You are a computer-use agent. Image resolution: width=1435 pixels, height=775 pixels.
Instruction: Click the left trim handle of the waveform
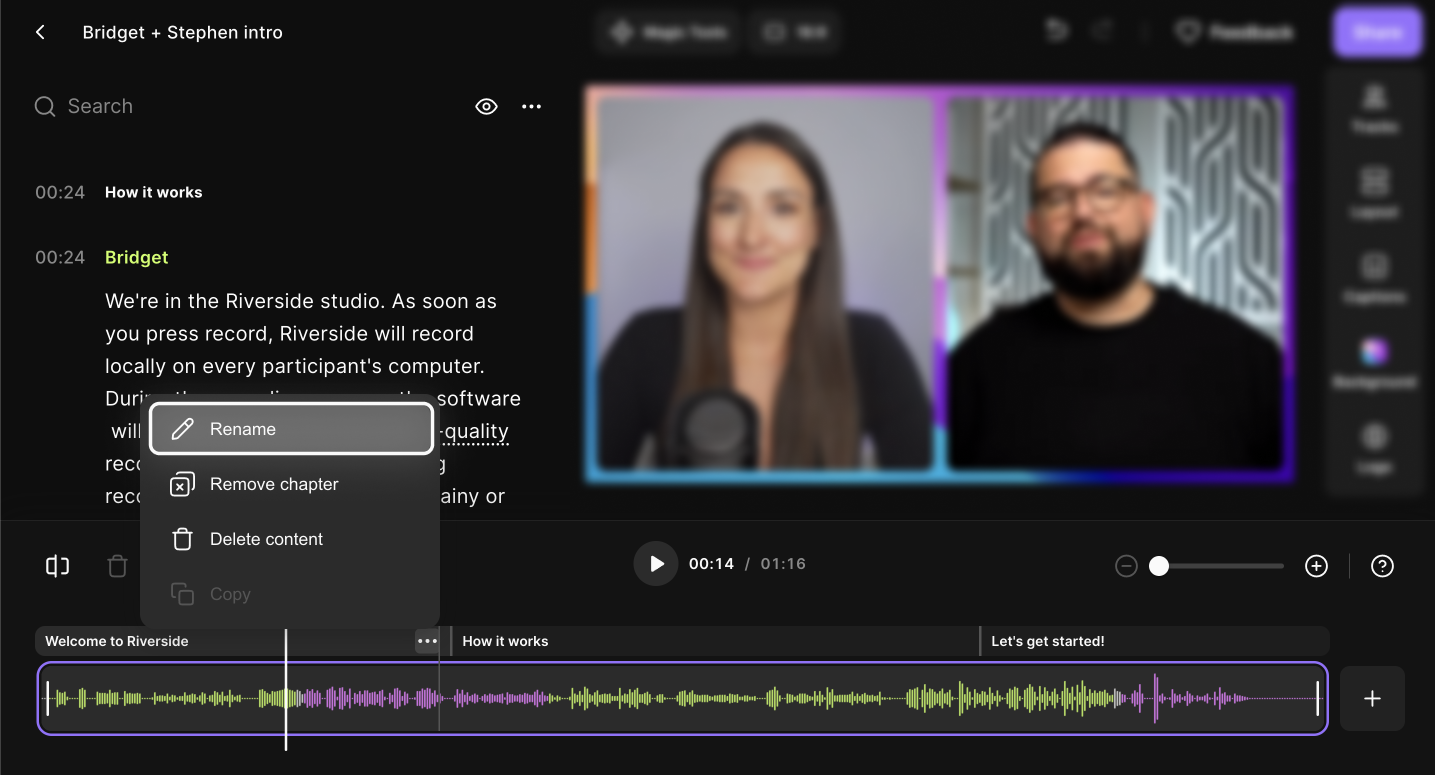(x=48, y=698)
